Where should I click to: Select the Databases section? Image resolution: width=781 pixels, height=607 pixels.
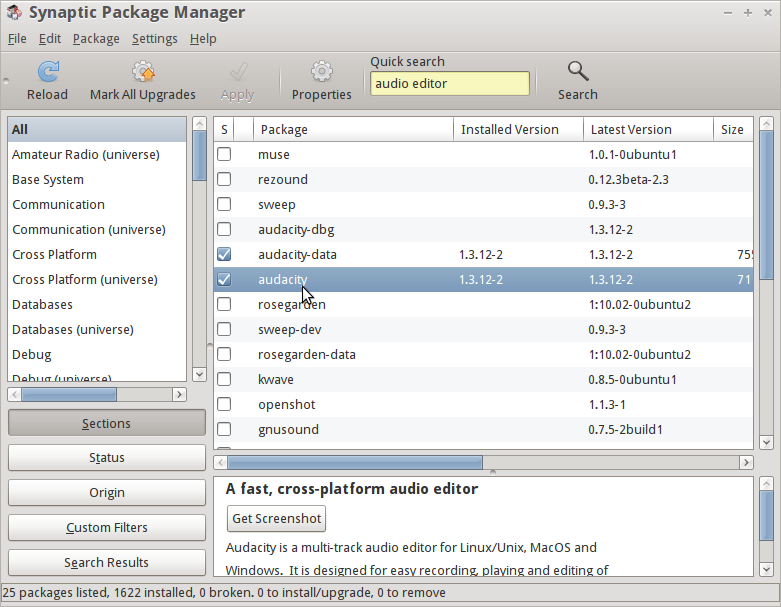pos(97,304)
